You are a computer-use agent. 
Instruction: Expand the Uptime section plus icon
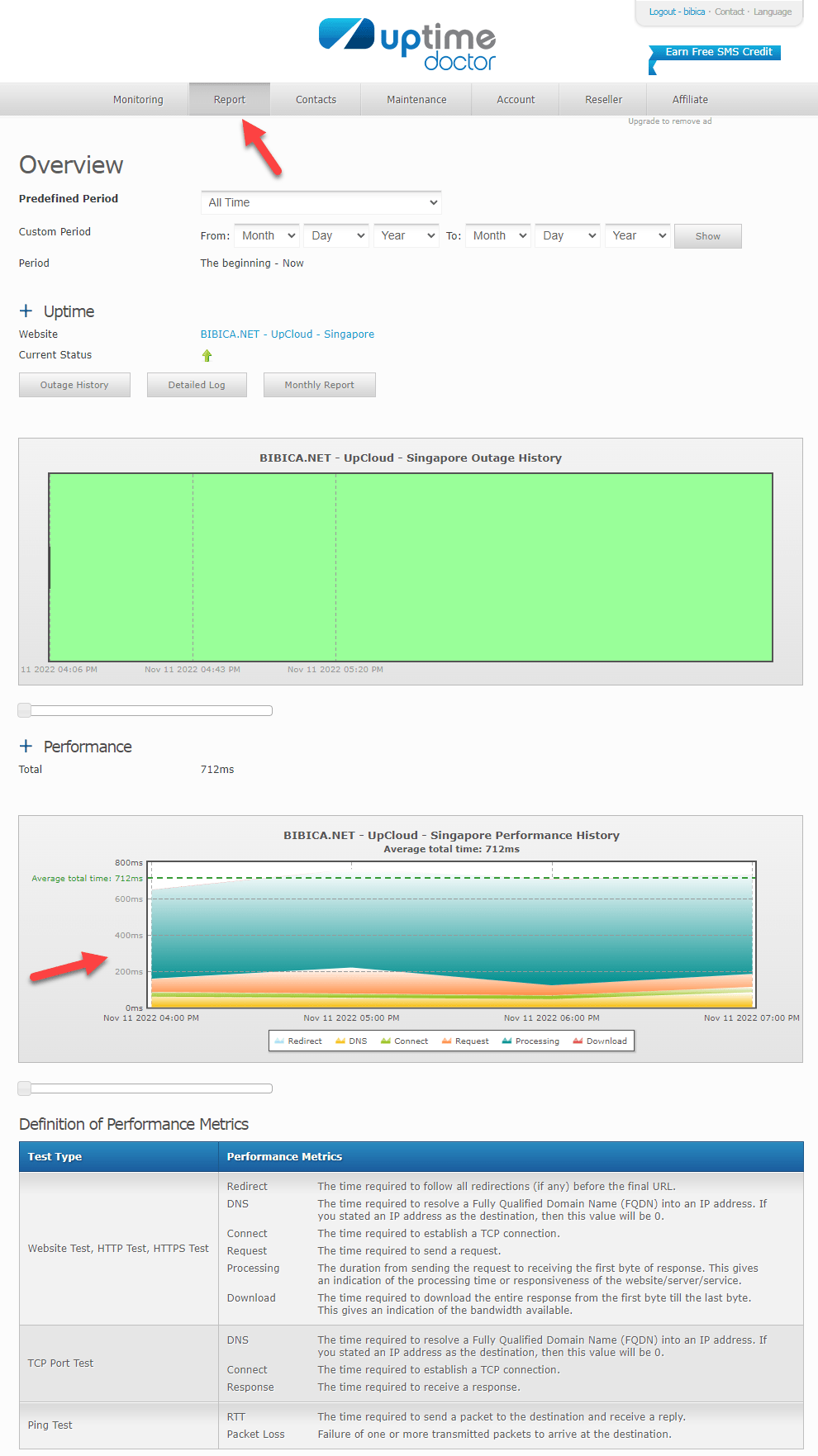tap(26, 311)
